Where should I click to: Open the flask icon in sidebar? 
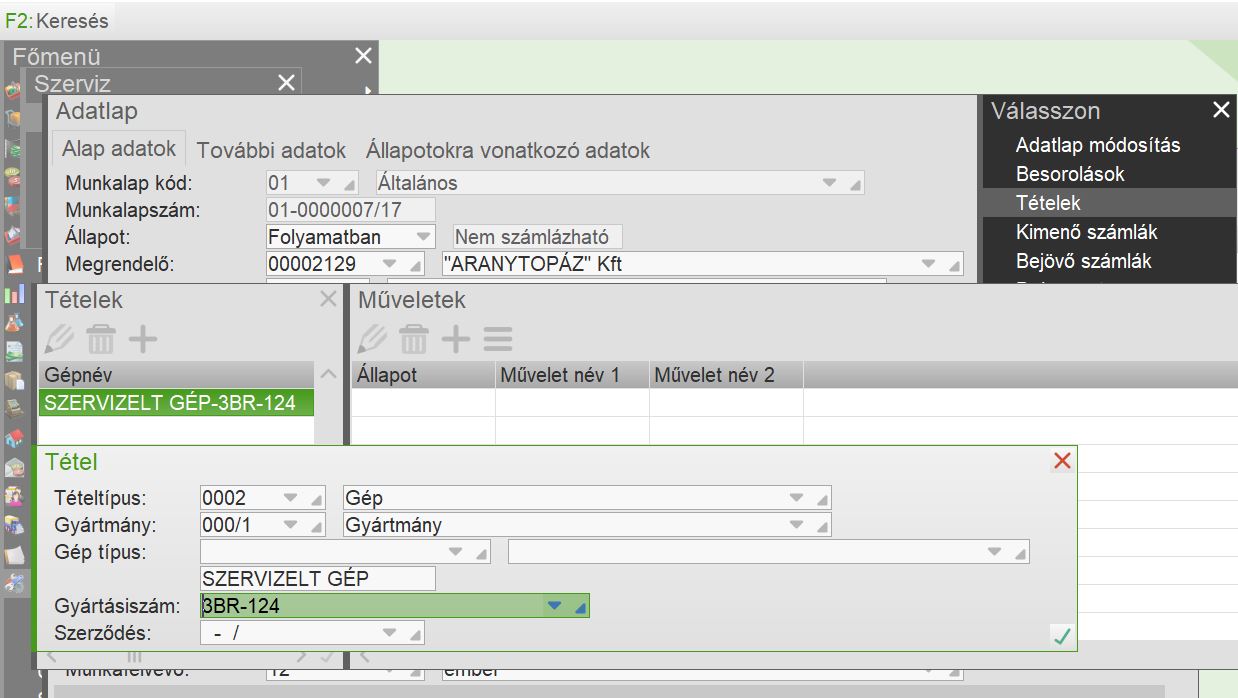click(x=14, y=323)
